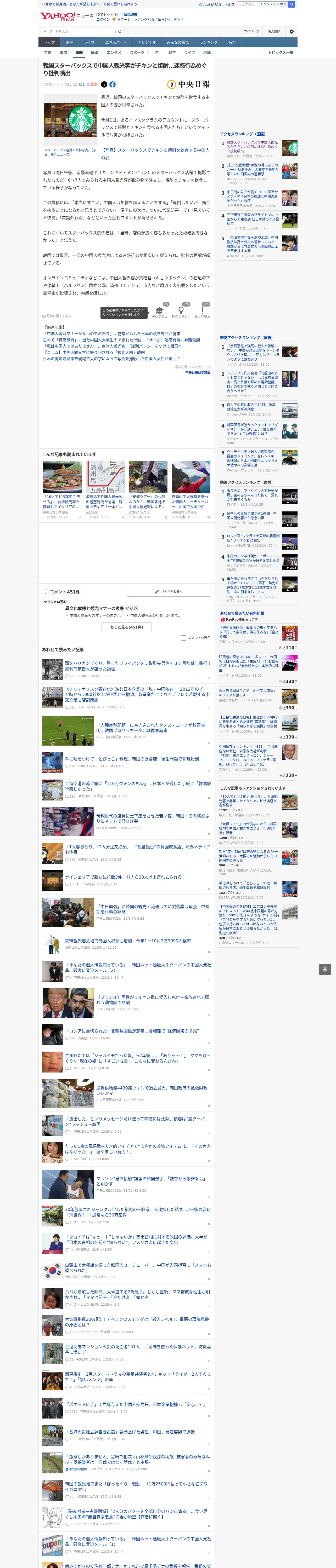Open the エキスパート navigation tab
Screen dimensions: 336x1568
(x=116, y=43)
